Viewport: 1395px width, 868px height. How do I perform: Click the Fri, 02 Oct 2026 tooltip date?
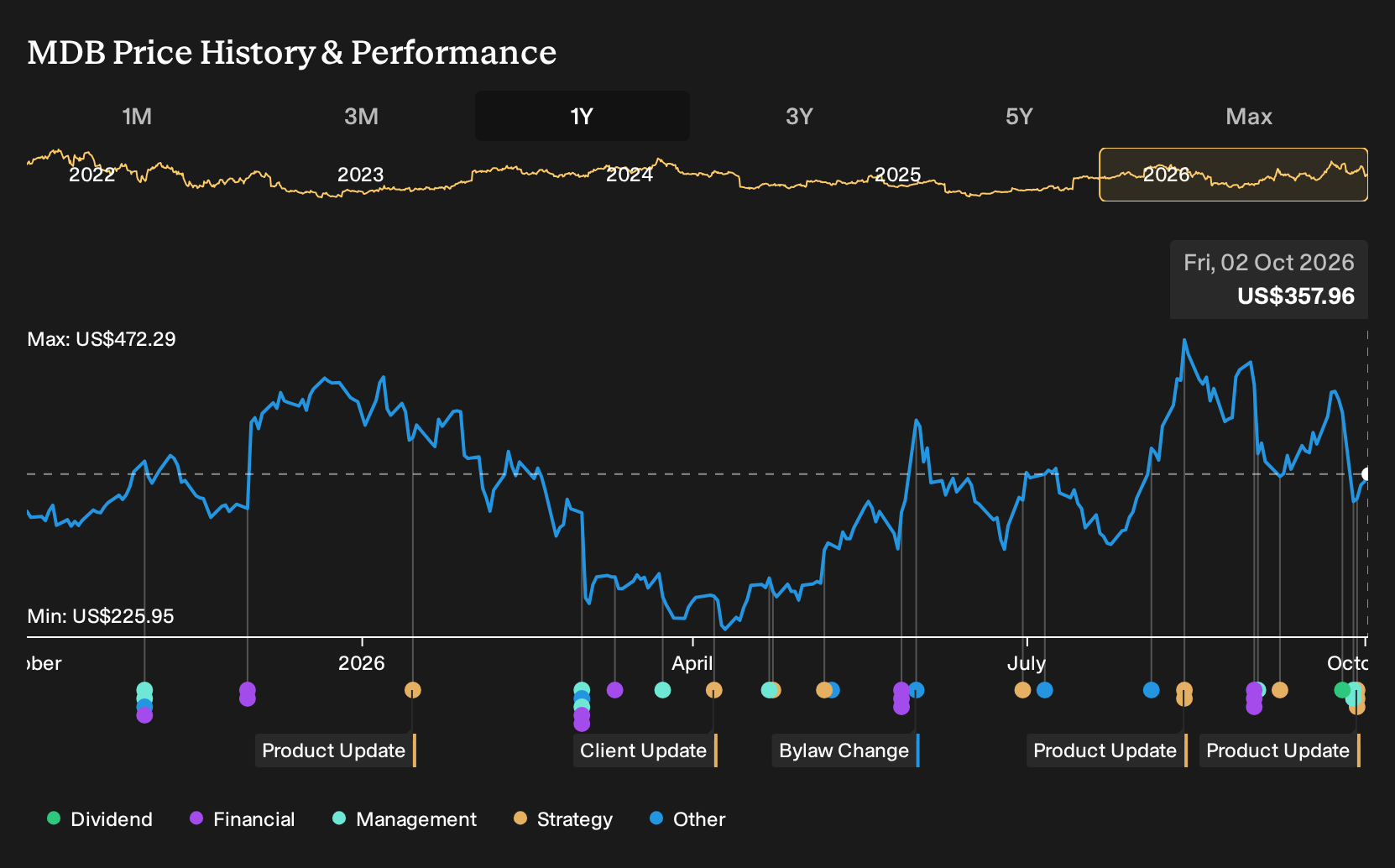tap(1269, 263)
